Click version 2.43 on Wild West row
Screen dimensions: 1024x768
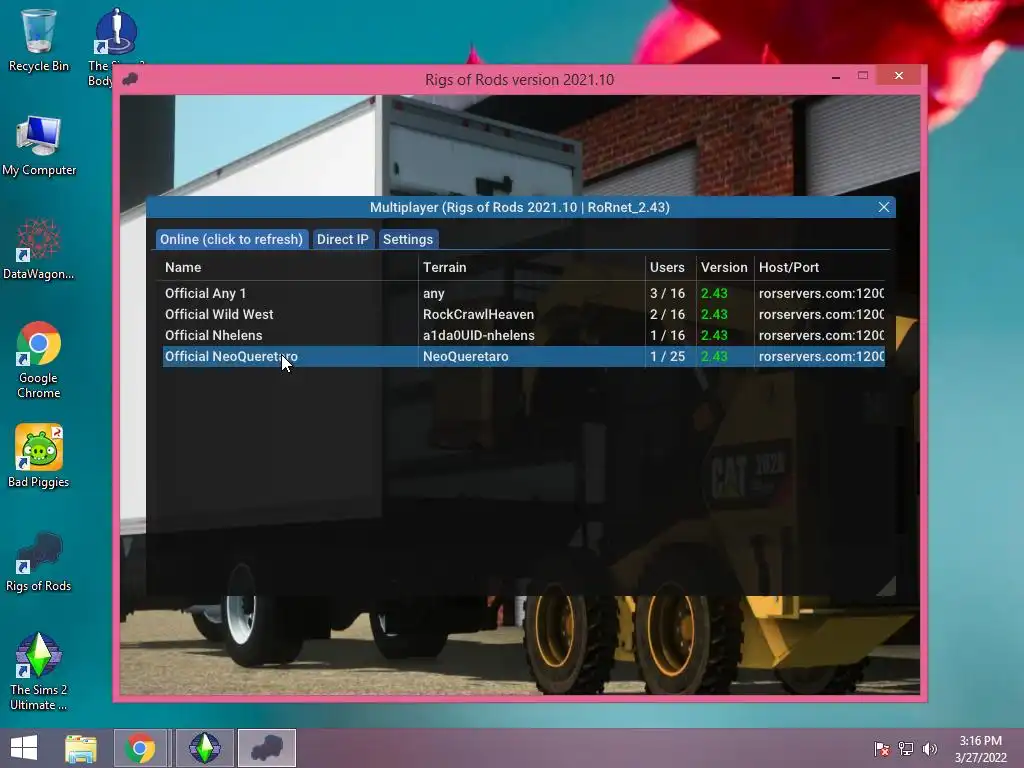(x=714, y=314)
